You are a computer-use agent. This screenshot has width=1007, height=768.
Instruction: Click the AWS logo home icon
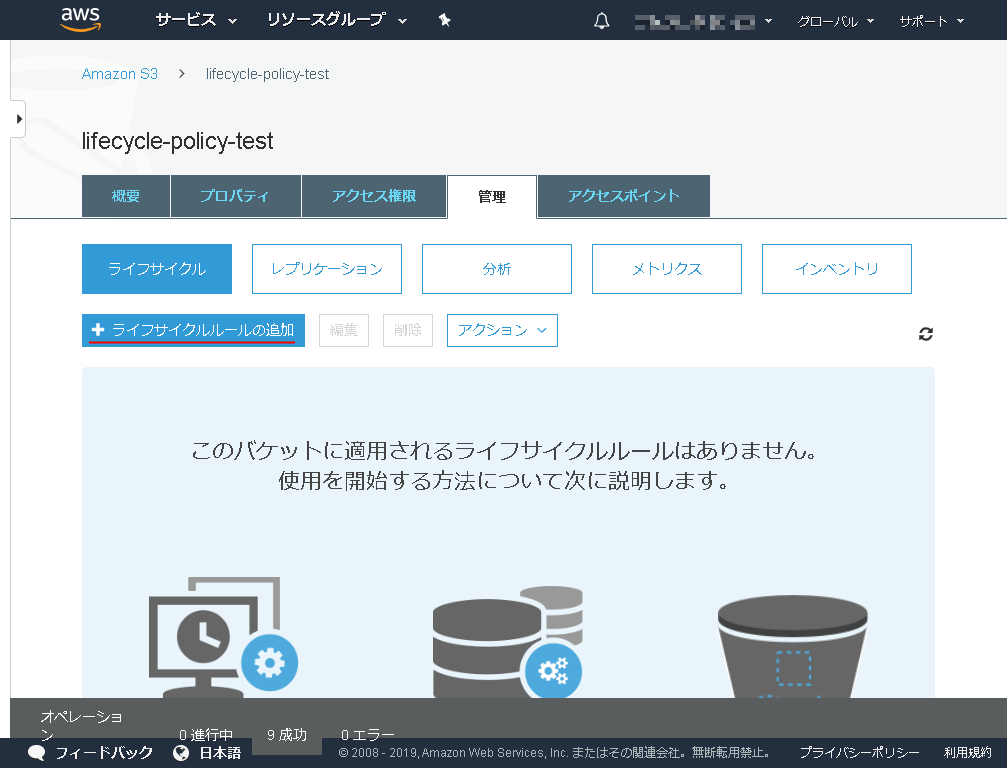81,19
